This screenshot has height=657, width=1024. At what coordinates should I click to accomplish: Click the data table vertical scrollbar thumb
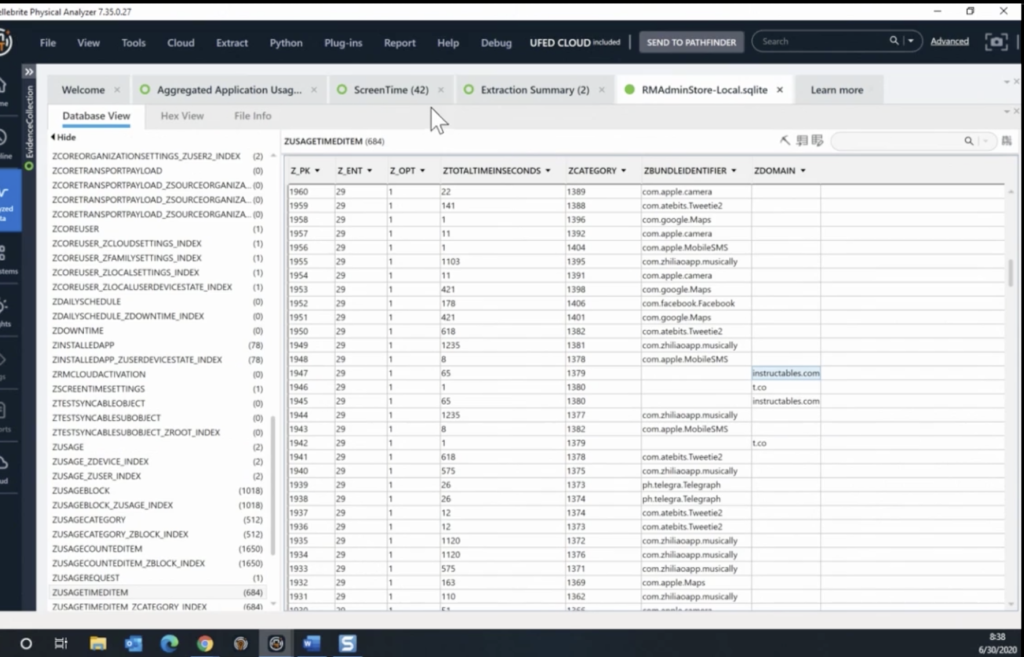1010,272
